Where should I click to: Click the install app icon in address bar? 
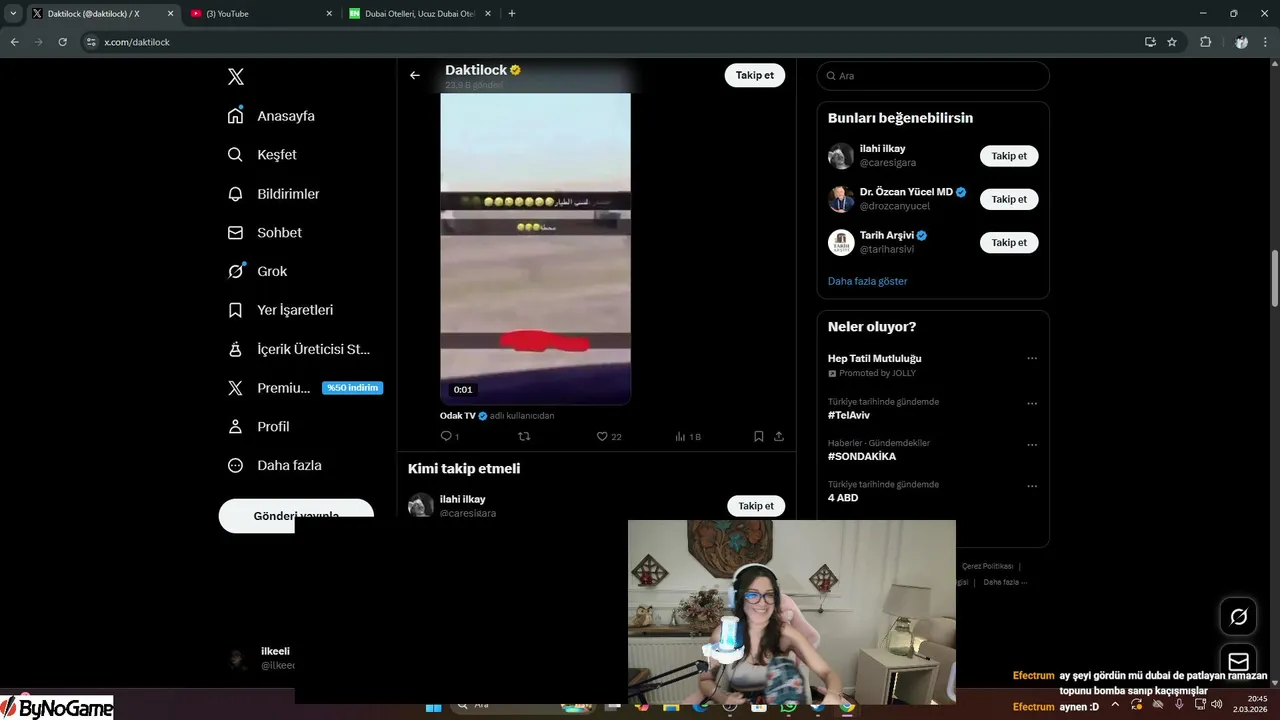[1150, 42]
